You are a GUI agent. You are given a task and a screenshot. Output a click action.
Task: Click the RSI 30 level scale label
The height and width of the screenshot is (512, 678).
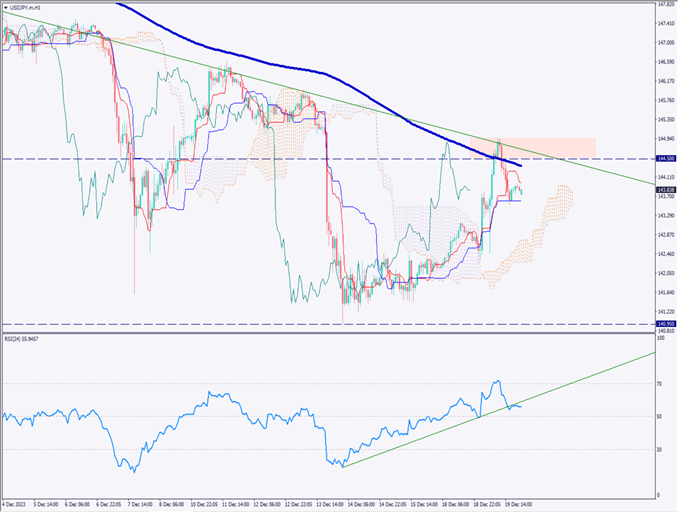[660, 449]
